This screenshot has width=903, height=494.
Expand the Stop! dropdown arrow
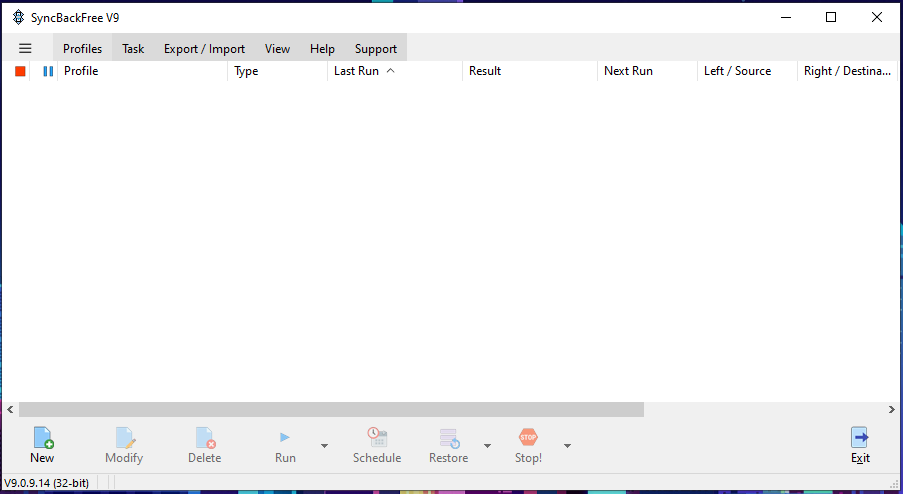(x=567, y=446)
